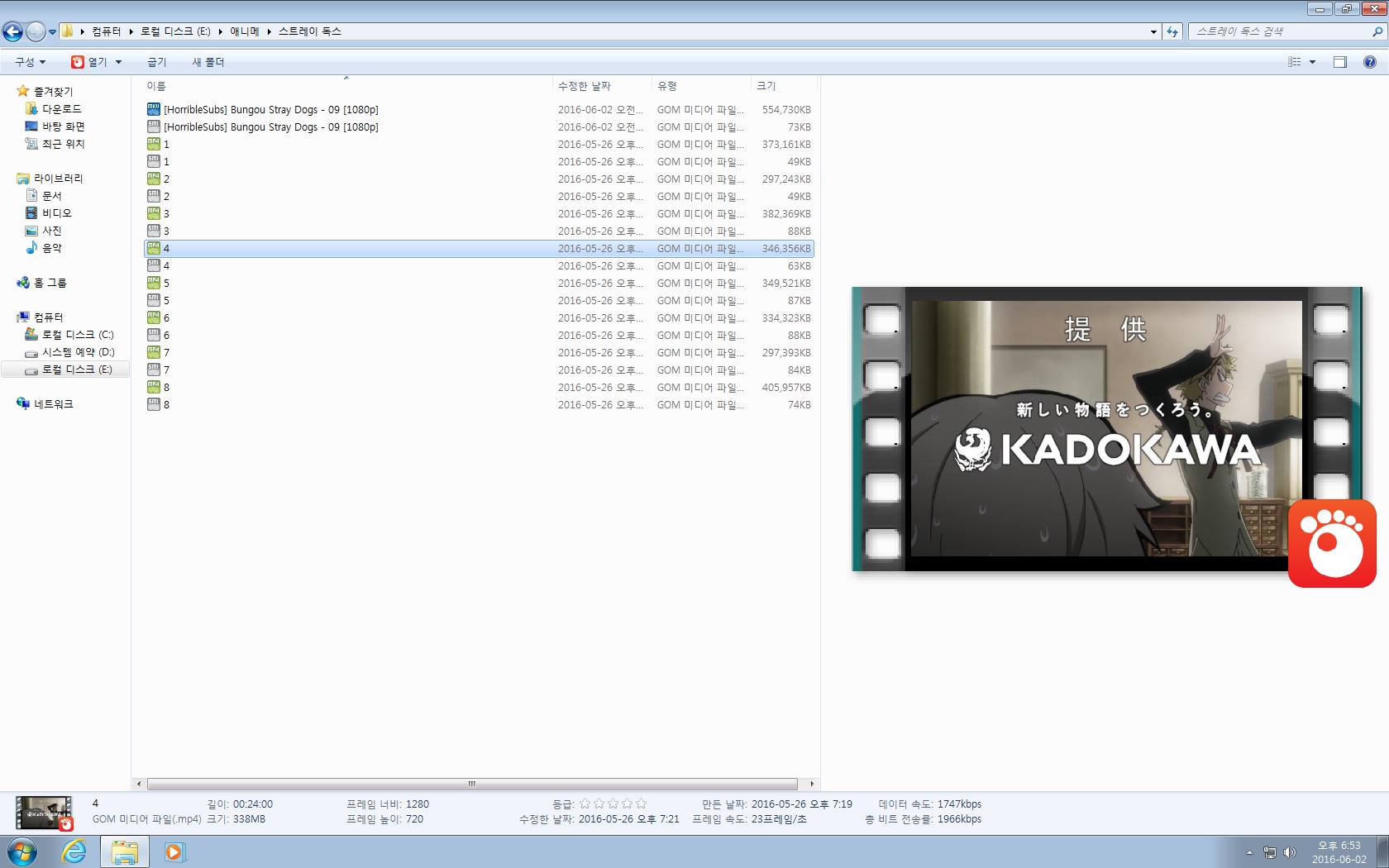Screen dimensions: 1389x868
Task: Select the 73KB Bungou Stray Dogs subtitle file
Action: [x=480, y=126]
